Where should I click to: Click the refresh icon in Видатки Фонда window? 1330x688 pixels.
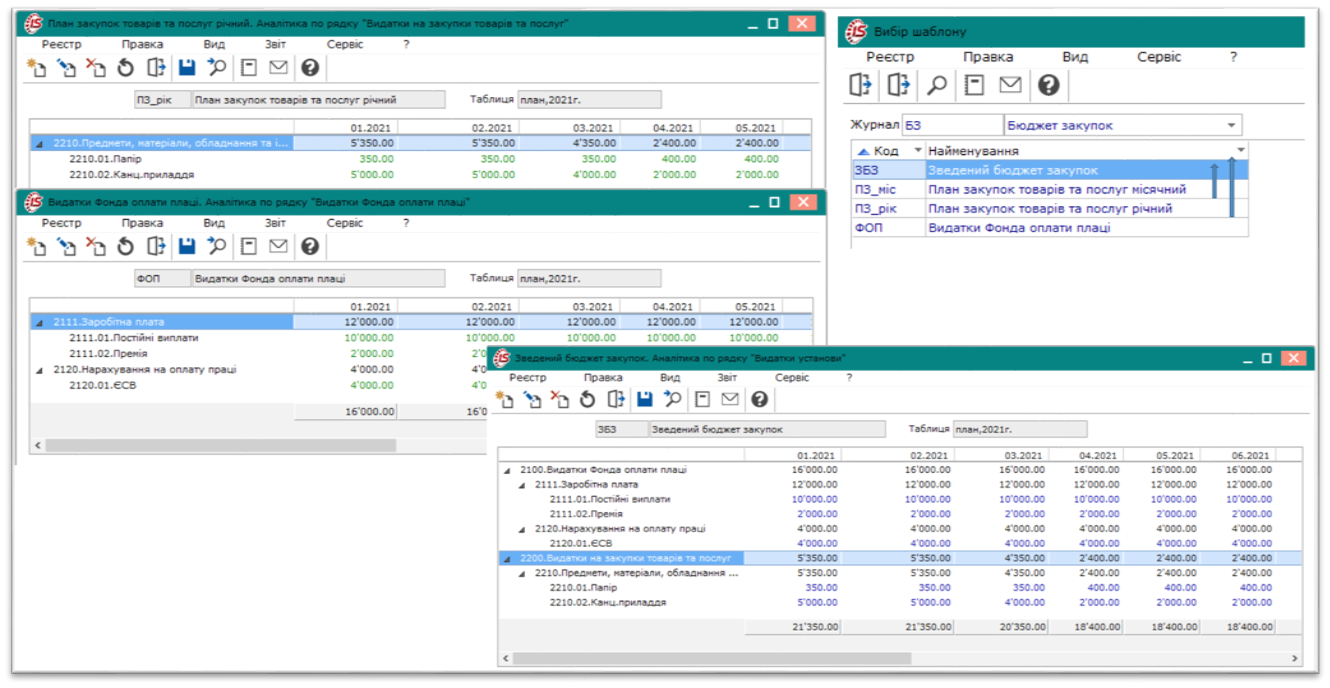coord(125,246)
